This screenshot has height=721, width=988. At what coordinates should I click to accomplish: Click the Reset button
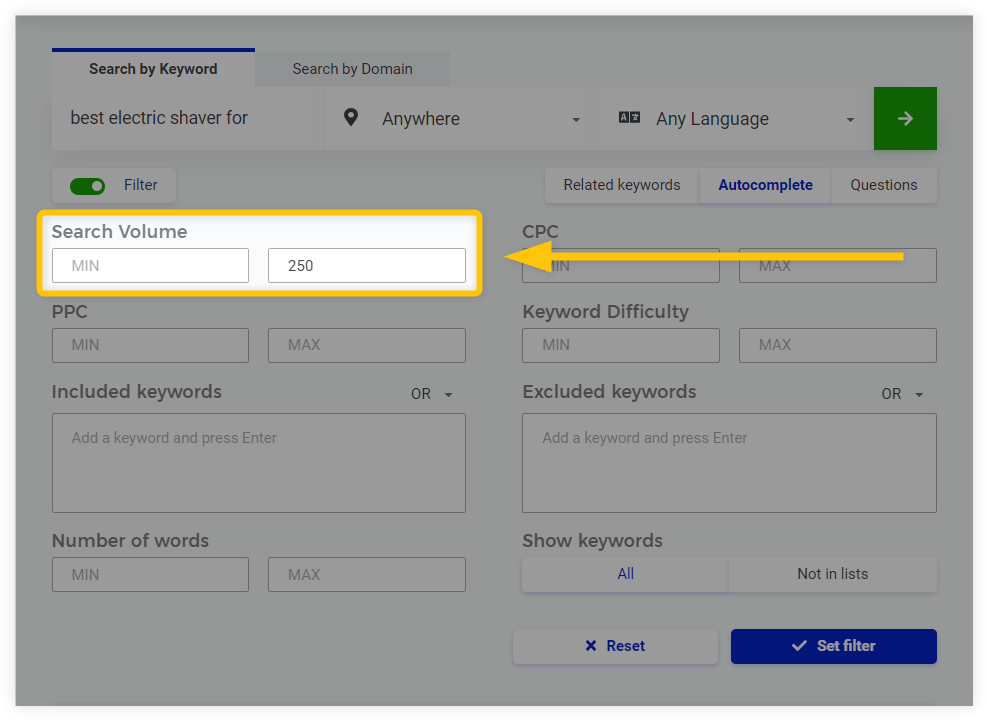615,646
